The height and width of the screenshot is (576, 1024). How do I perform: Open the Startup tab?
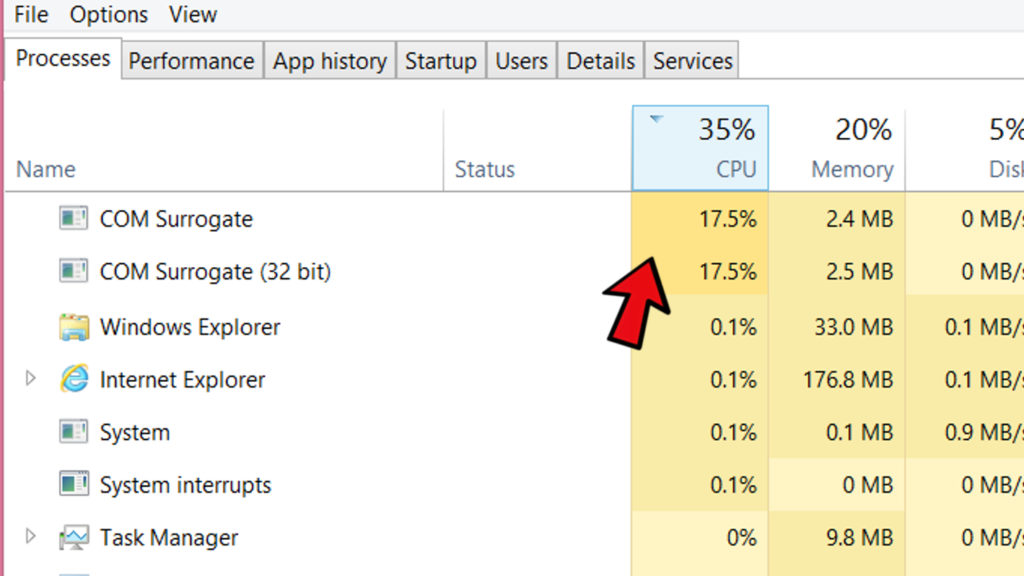point(440,61)
